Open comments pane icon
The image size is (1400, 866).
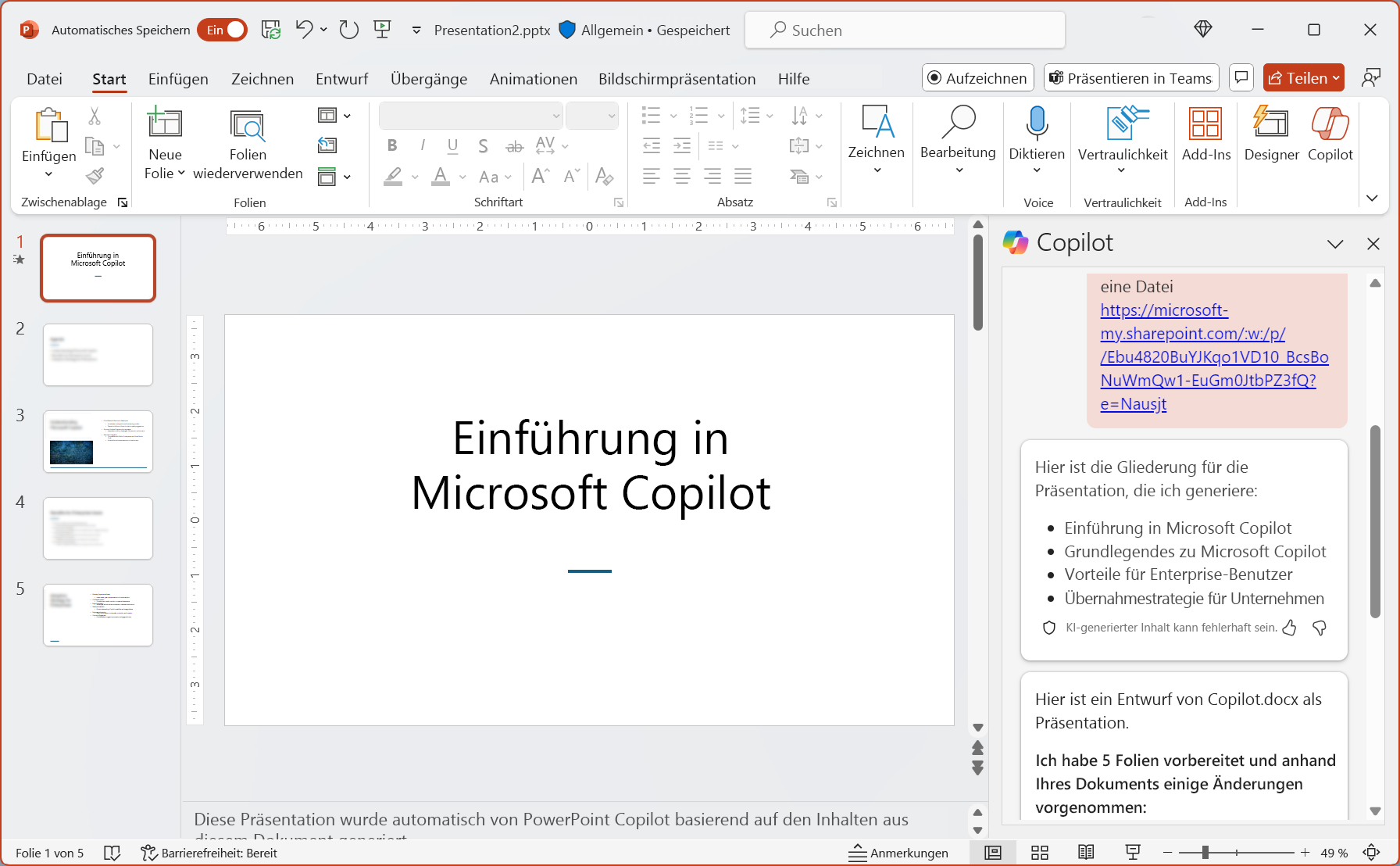pyautogui.click(x=1241, y=78)
